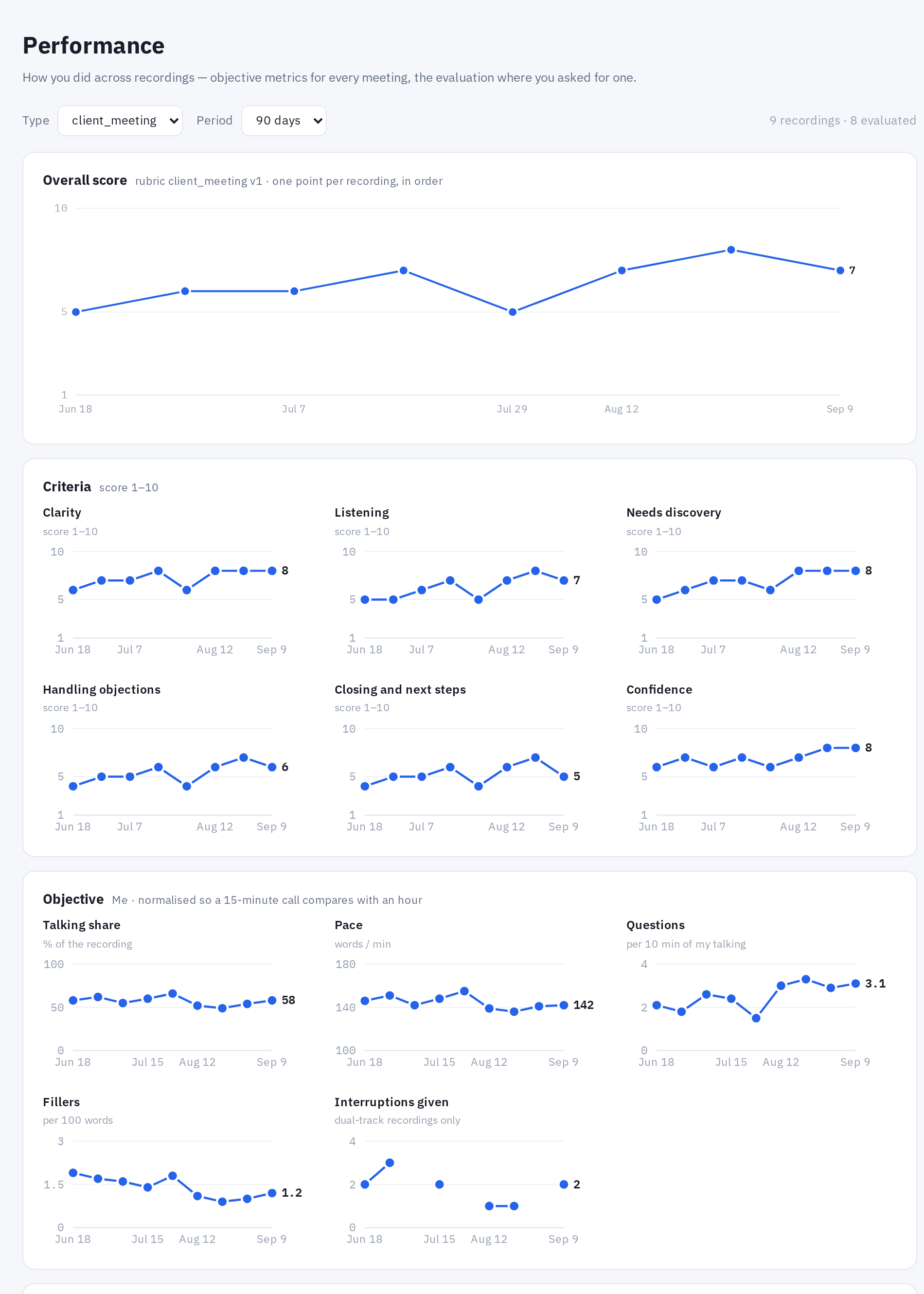Click the '9 recordings · 8 evaluated' summary text
The height and width of the screenshot is (1294, 924).
(843, 121)
